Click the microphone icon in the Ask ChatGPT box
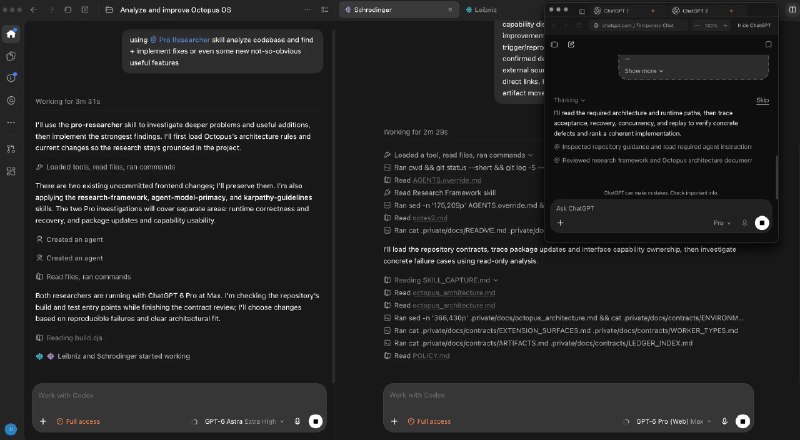Screen dimensions: 800x440 pyautogui.click(x=744, y=223)
